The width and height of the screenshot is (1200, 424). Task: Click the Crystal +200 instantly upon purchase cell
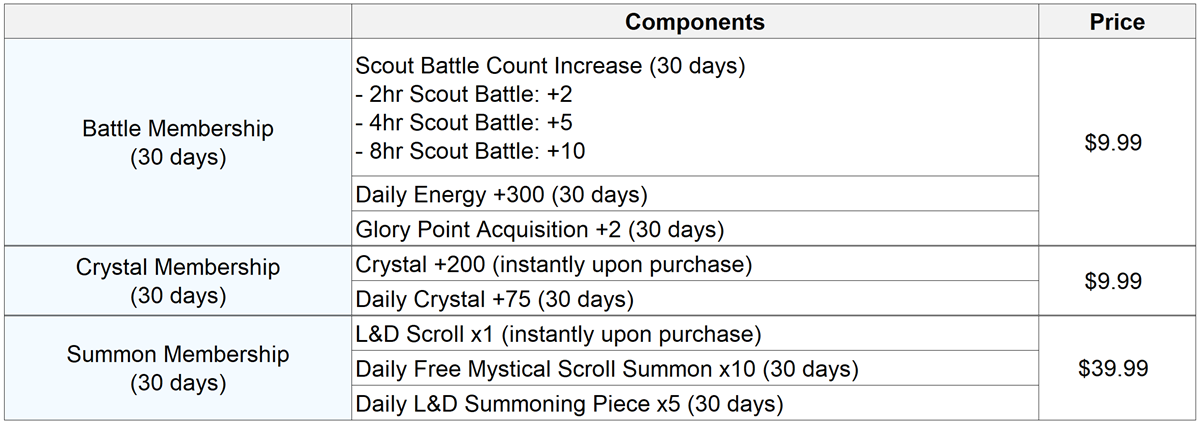click(553, 265)
